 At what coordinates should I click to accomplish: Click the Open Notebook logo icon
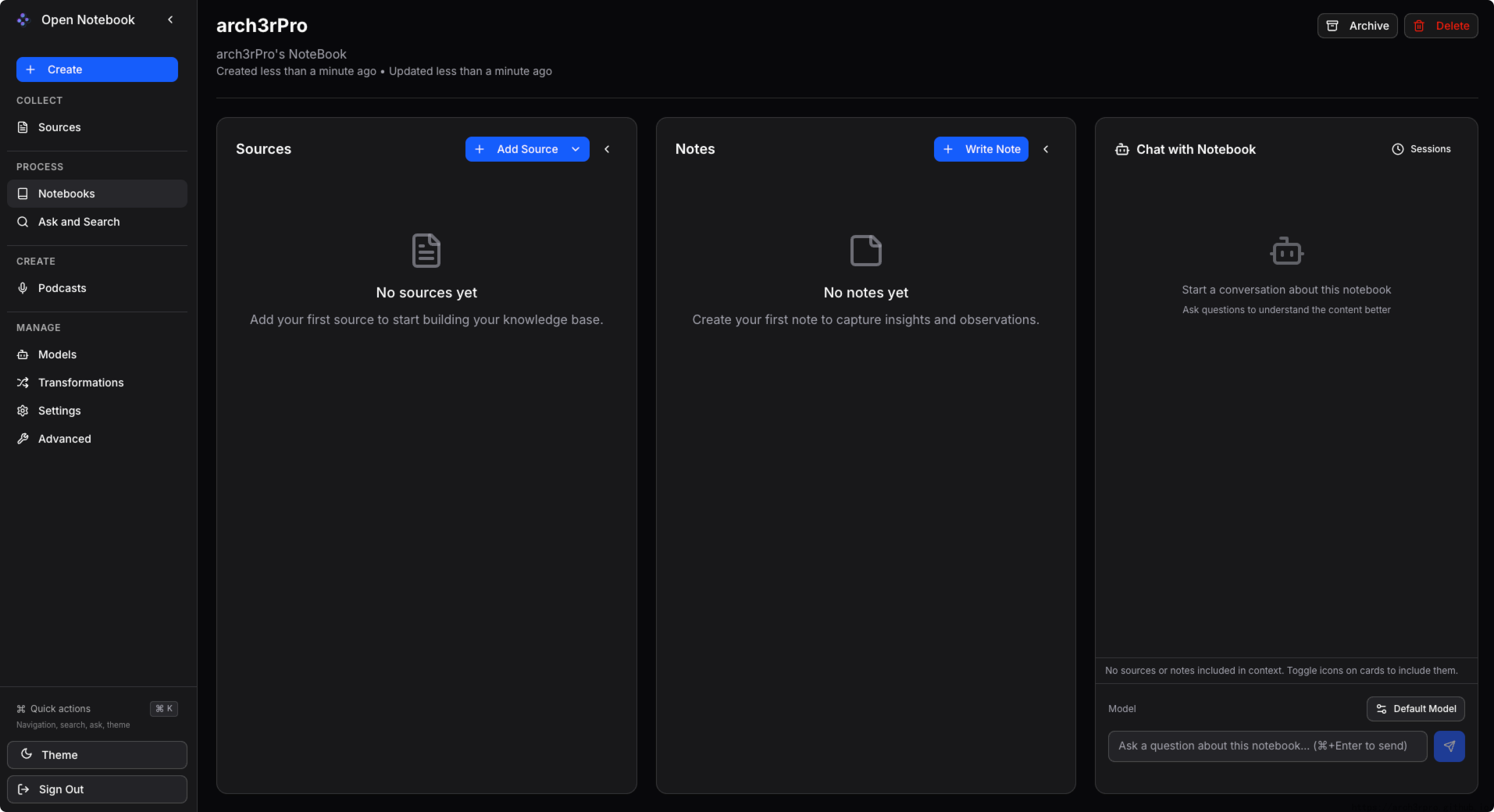tap(23, 20)
